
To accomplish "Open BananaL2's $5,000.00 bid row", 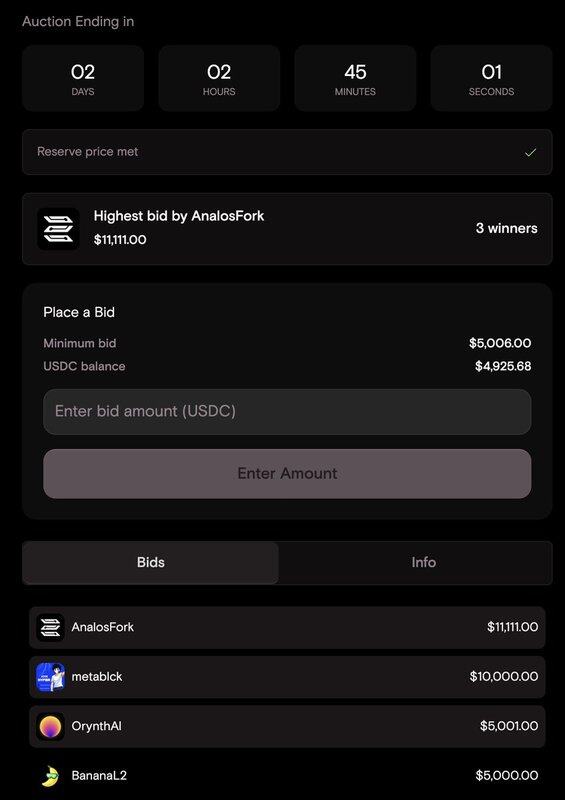I will click(287, 776).
